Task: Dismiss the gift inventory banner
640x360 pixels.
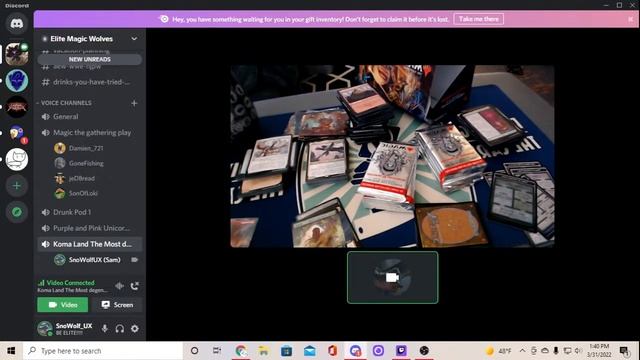Action: (x=630, y=19)
